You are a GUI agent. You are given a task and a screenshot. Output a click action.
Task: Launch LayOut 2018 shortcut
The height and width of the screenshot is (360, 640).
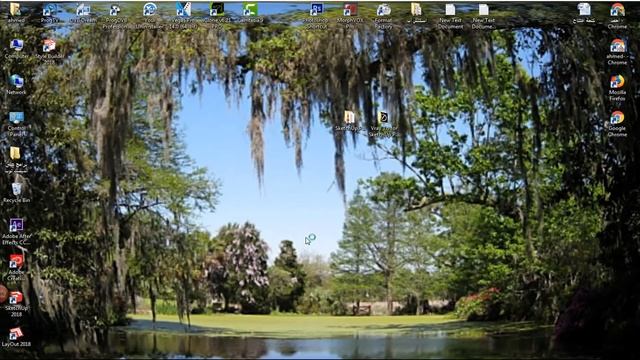[16, 337]
